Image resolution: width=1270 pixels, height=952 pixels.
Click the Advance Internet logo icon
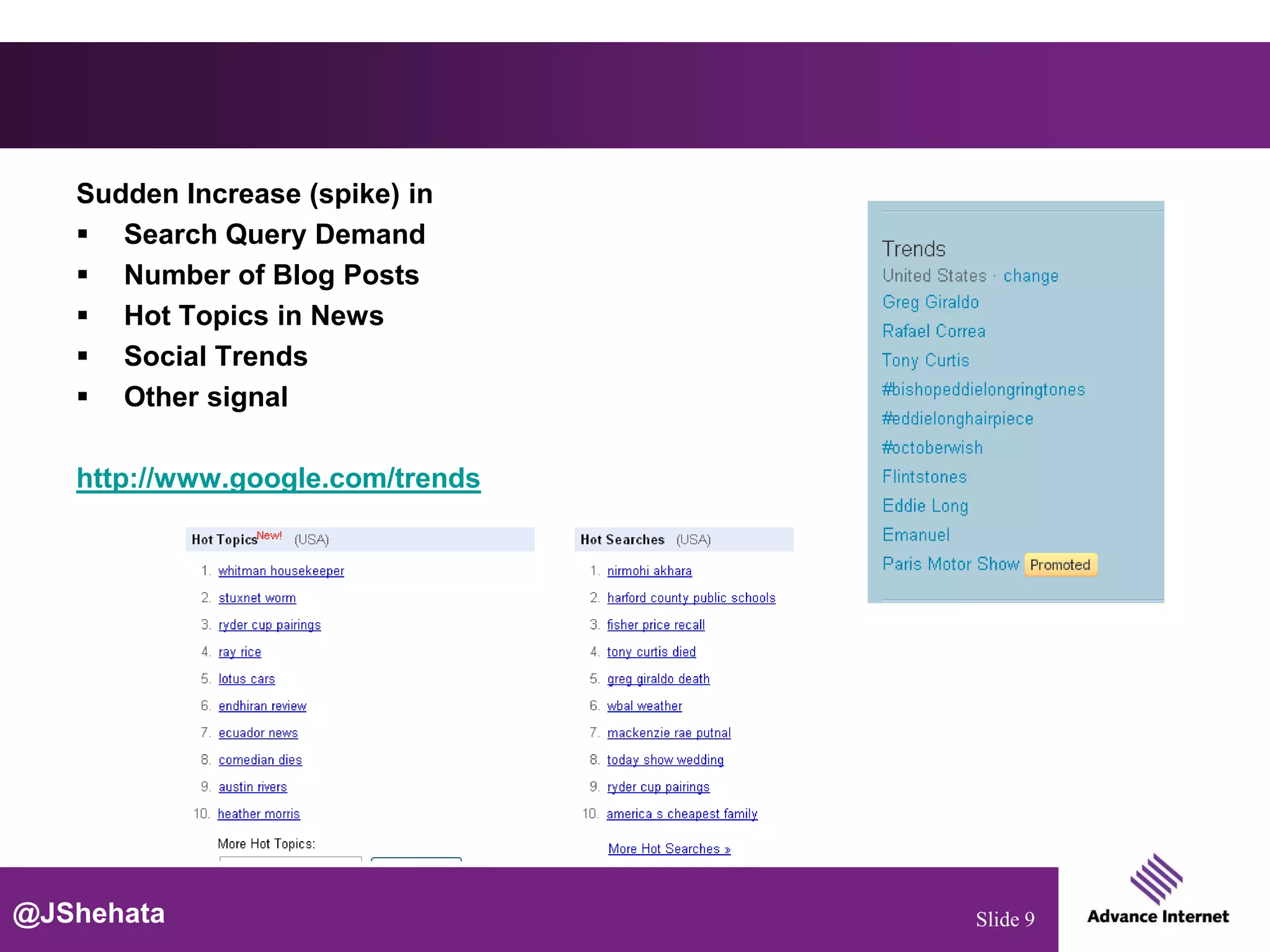pos(1156,880)
